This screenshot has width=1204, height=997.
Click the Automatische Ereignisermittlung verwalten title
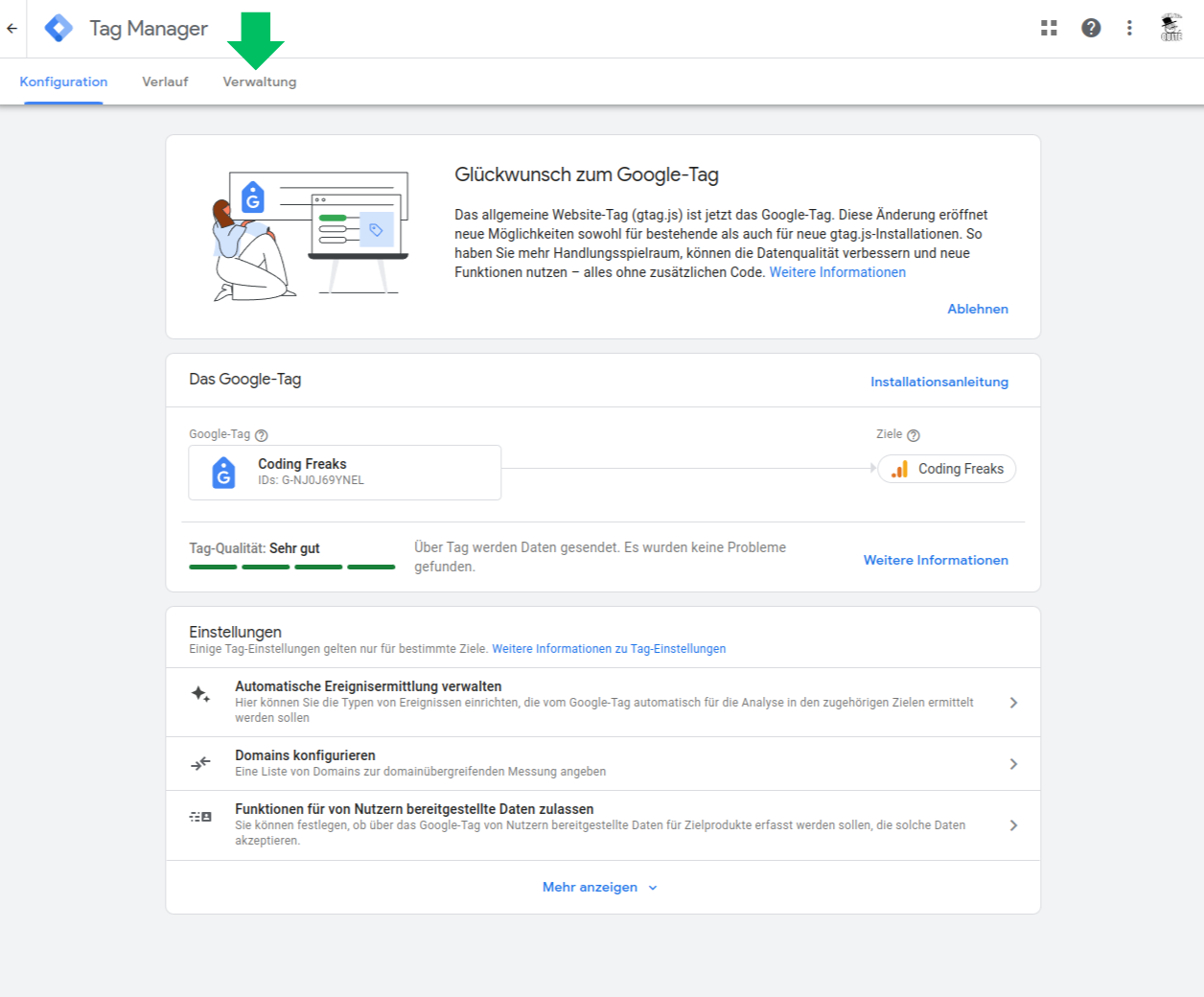pos(368,686)
